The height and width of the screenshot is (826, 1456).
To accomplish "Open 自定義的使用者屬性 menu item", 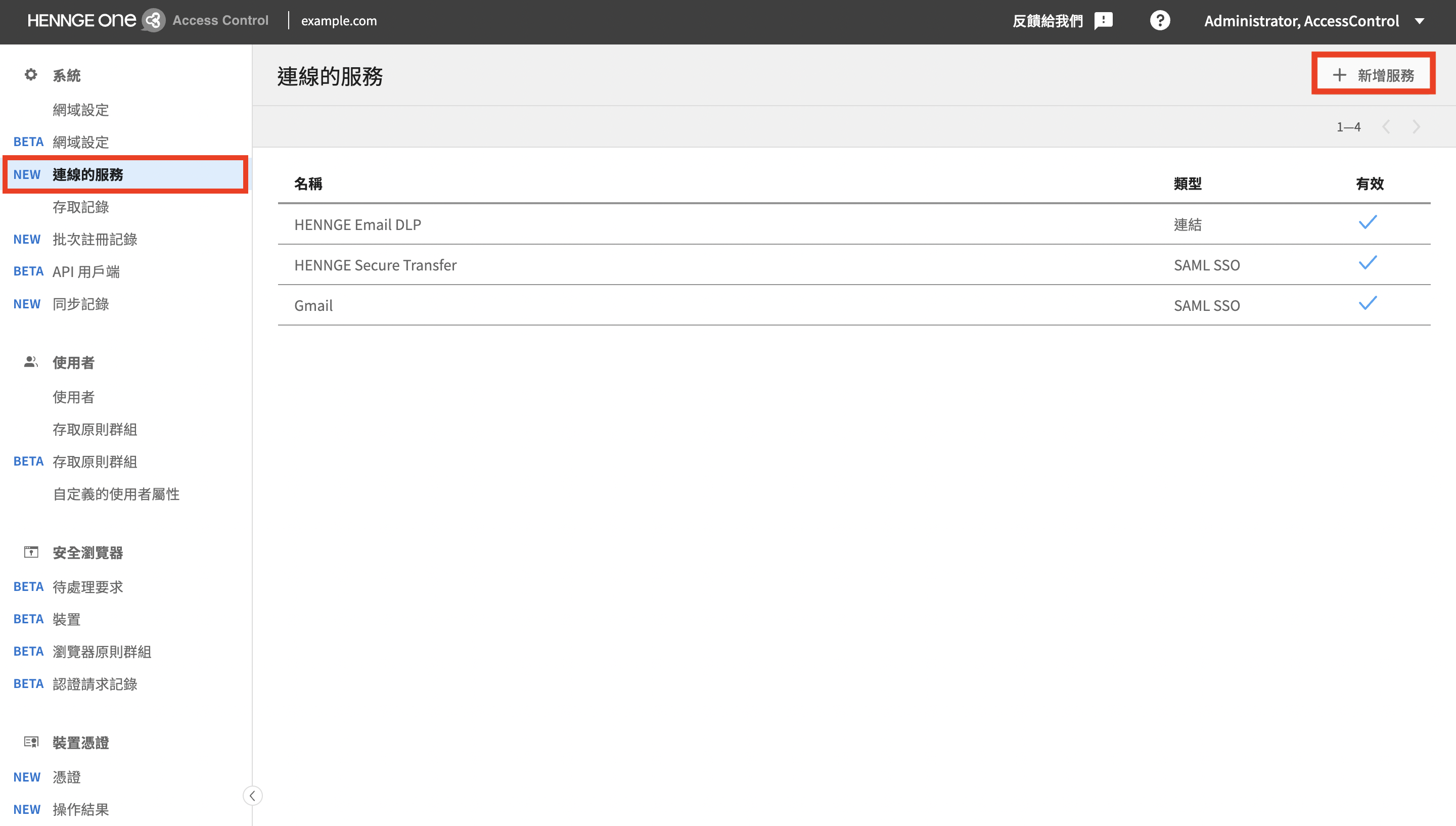I will [116, 493].
